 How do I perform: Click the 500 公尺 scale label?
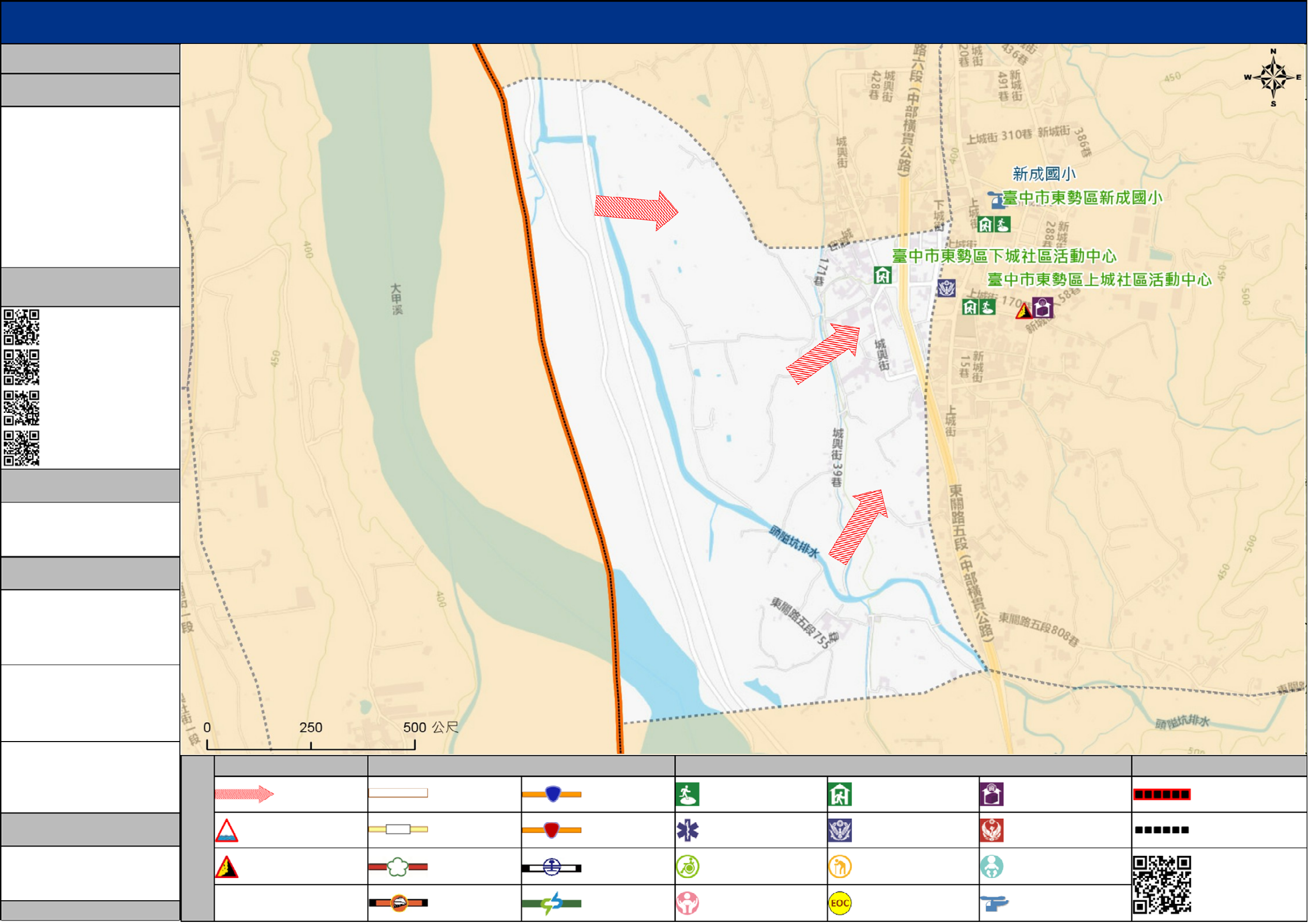pyautogui.click(x=431, y=728)
